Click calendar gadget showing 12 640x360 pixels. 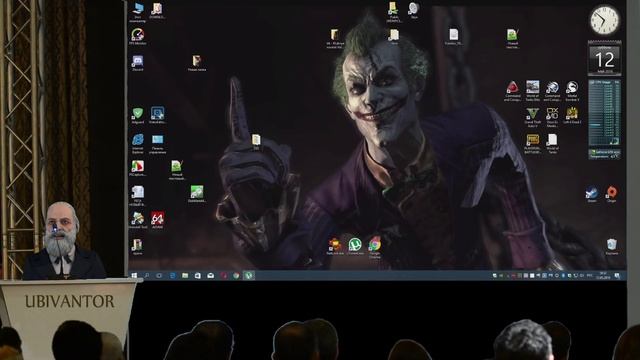604,58
